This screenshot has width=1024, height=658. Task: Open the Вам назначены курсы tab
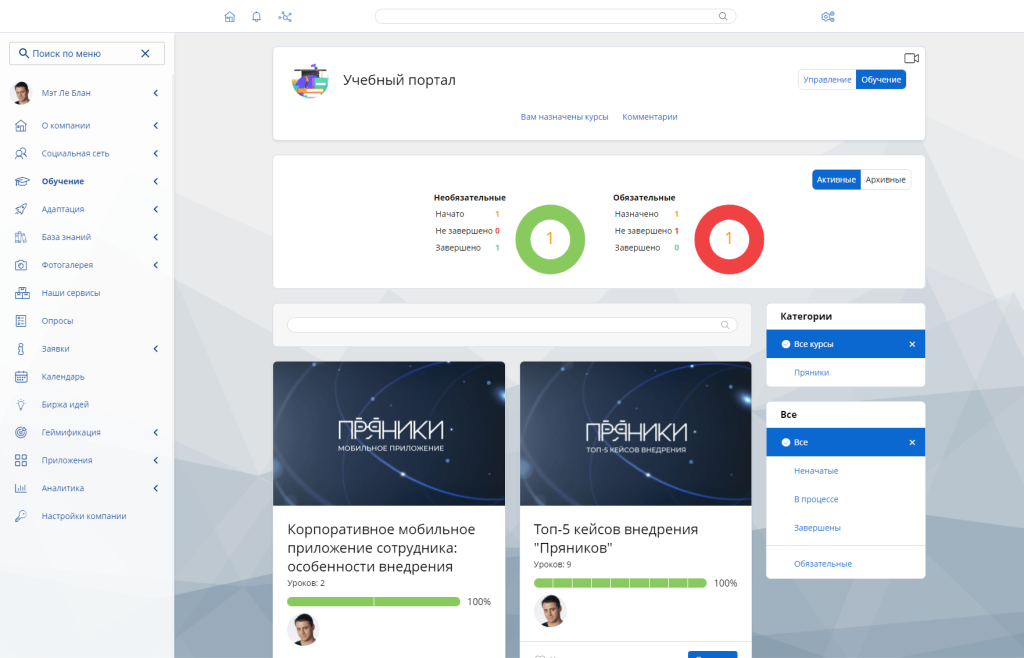pyautogui.click(x=564, y=117)
